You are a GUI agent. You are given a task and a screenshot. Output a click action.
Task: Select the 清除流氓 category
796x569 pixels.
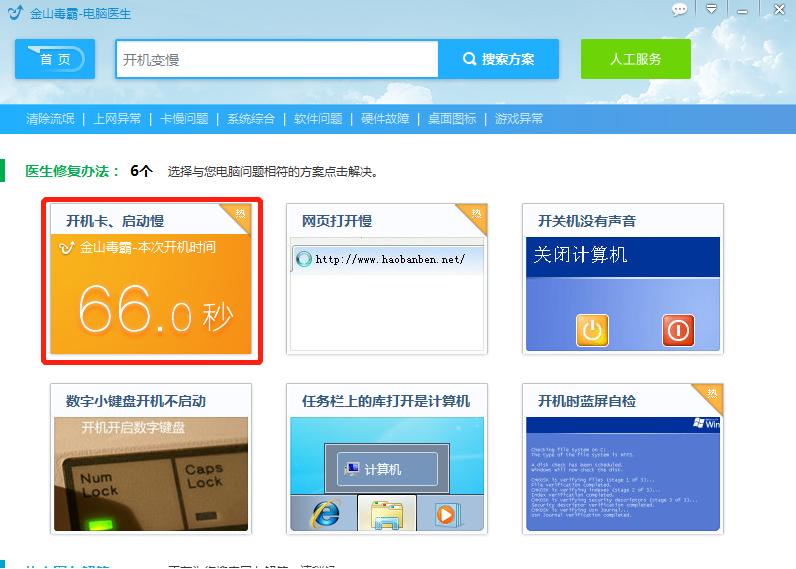pos(50,119)
